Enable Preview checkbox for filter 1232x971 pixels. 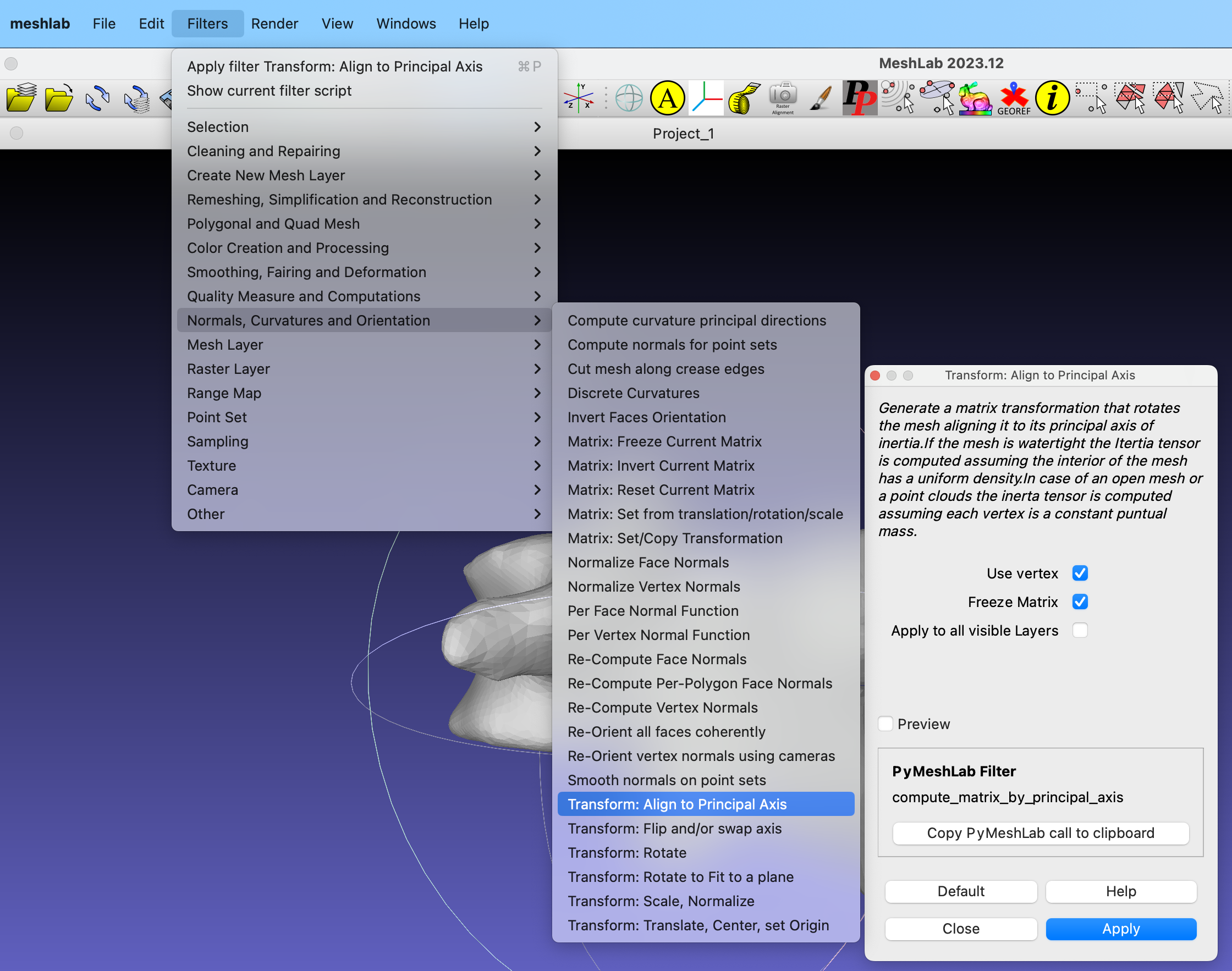[886, 723]
